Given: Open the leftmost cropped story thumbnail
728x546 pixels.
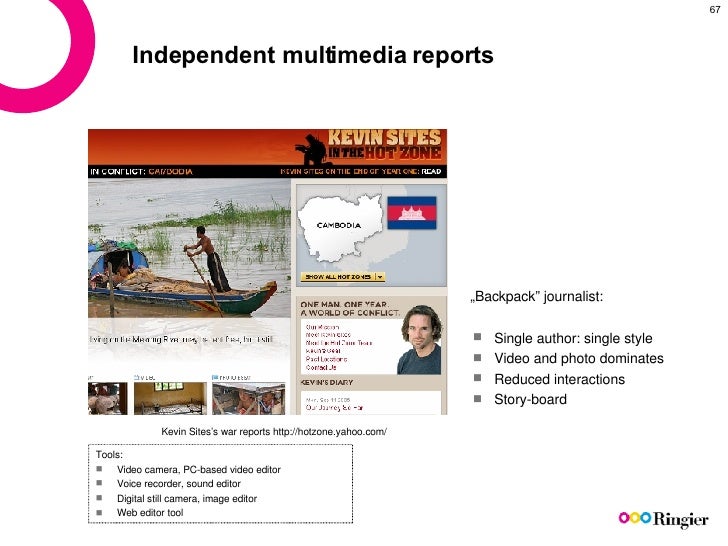Looking at the screenshot, I should point(108,398).
